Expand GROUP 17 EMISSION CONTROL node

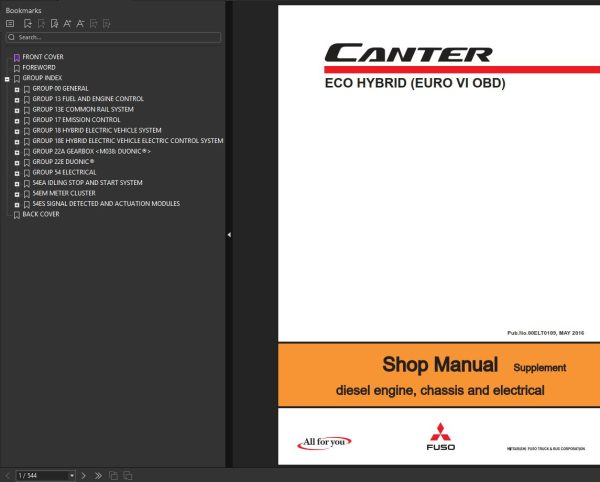click(17, 121)
